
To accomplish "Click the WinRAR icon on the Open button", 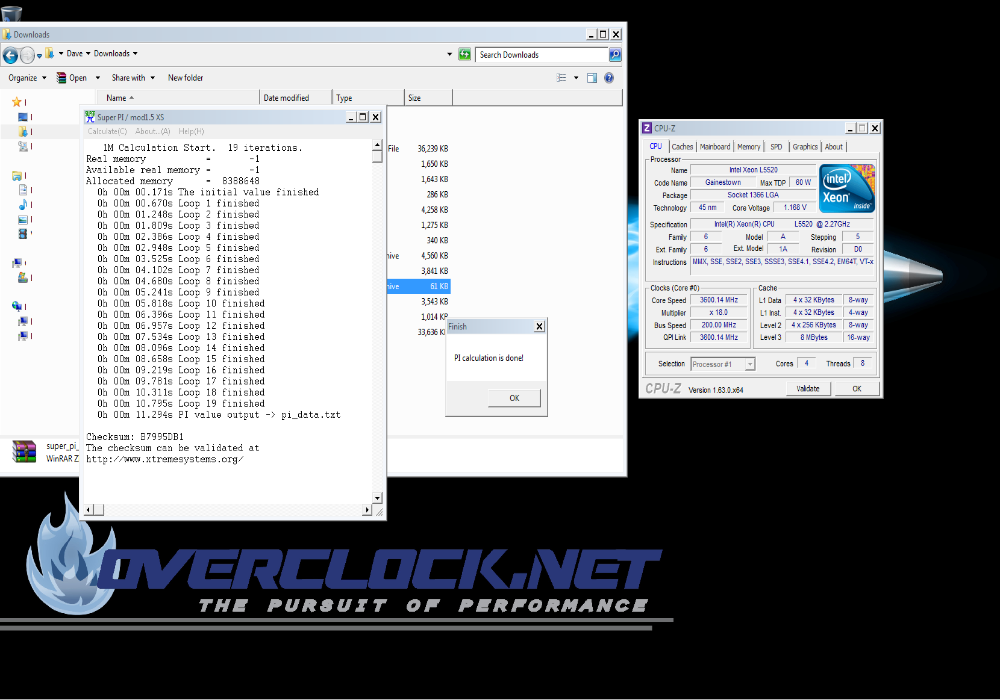I will [61, 78].
